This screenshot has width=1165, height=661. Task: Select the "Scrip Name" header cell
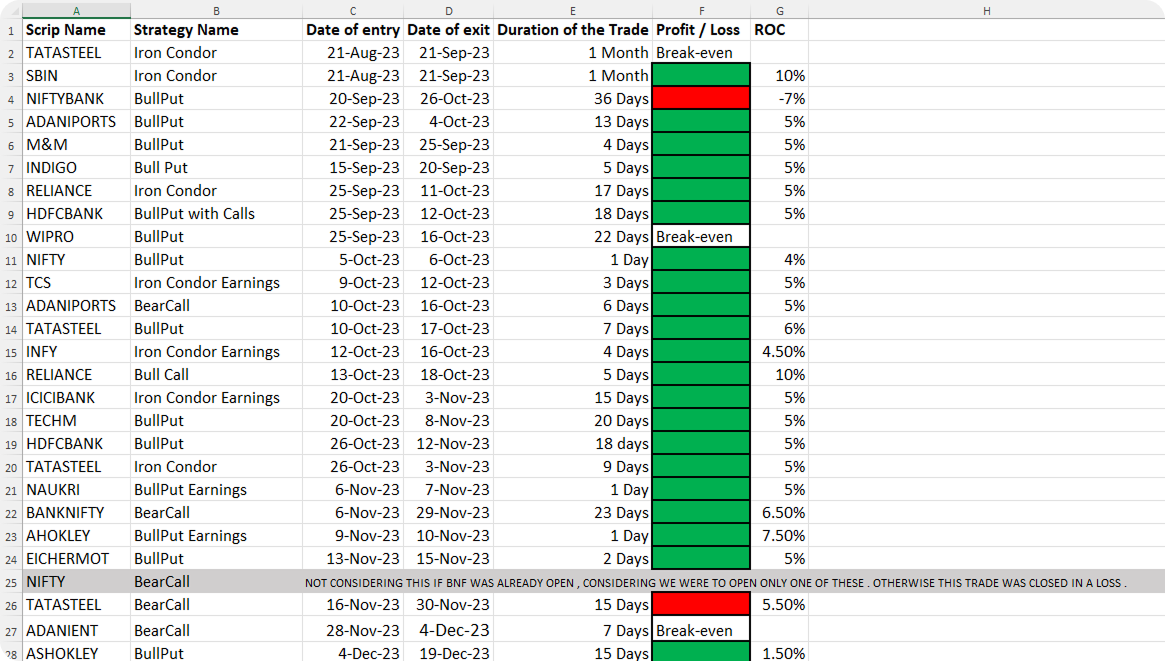[66, 30]
